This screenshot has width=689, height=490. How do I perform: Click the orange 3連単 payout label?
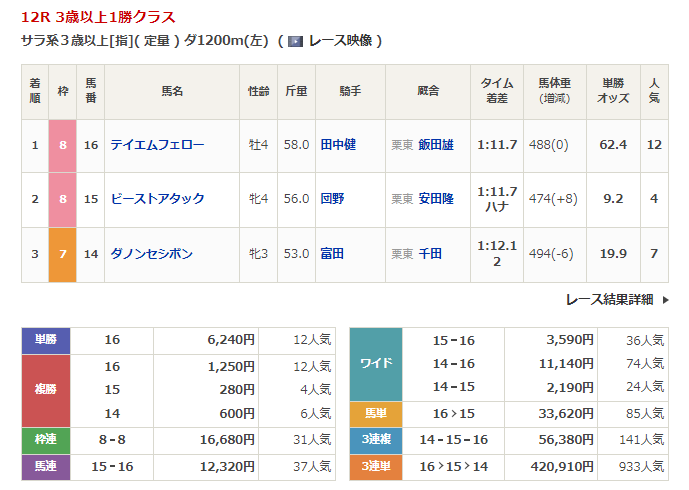375,465
